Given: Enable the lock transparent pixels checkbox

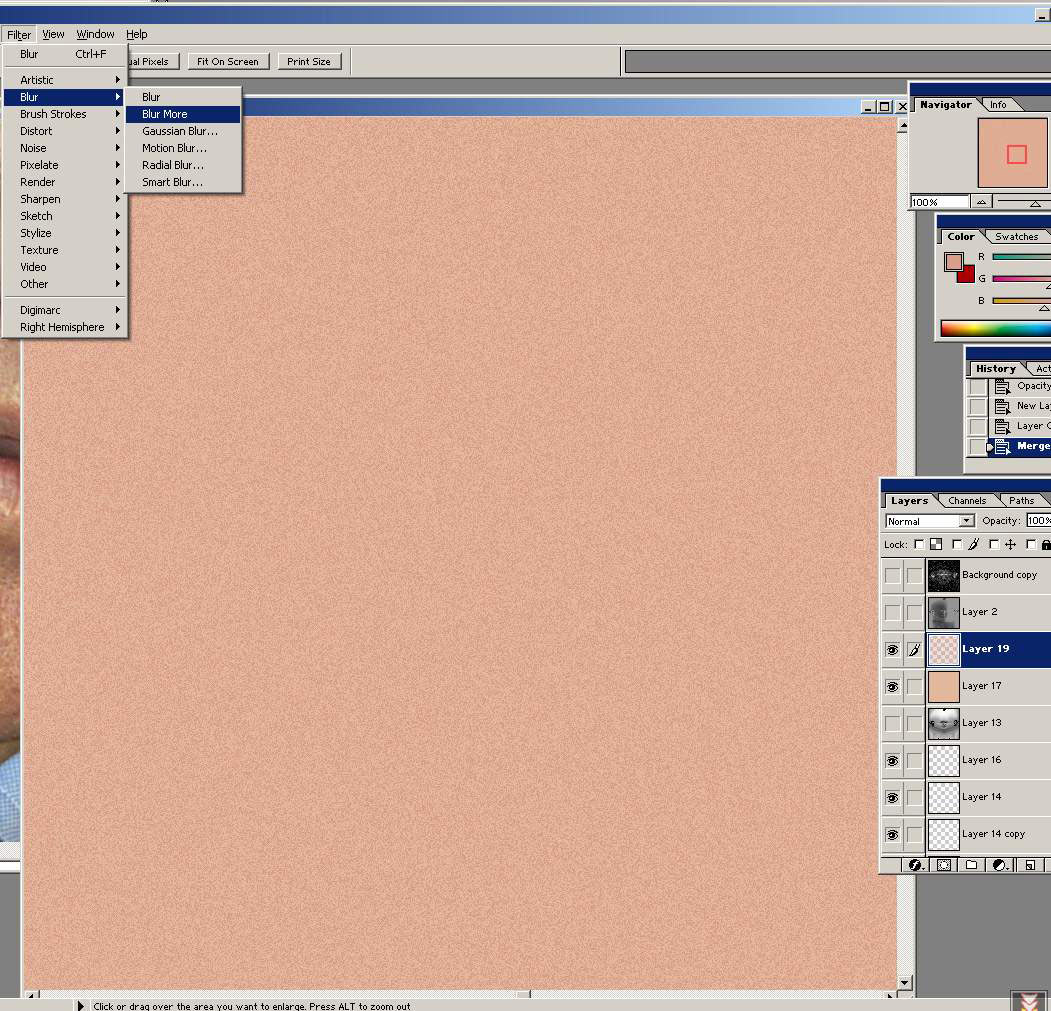Looking at the screenshot, I should [919, 545].
